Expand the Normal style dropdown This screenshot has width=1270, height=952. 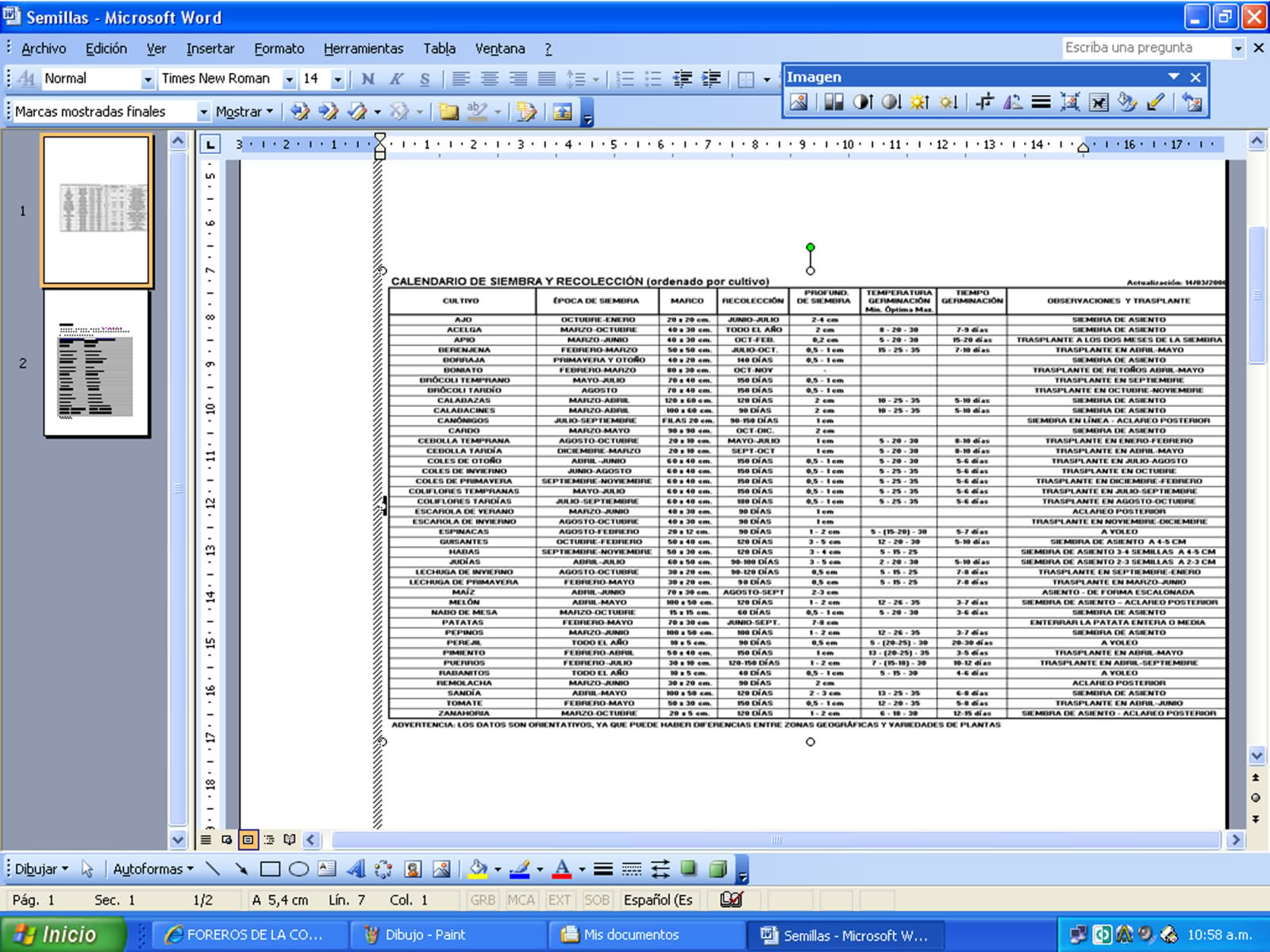coord(147,79)
